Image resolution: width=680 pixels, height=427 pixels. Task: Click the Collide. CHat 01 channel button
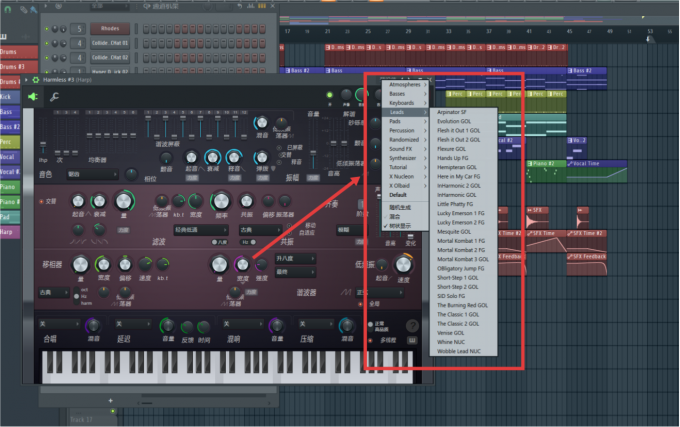point(110,43)
